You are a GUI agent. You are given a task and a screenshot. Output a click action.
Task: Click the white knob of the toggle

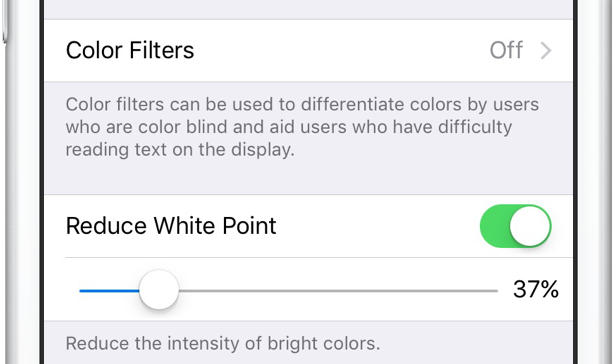click(x=530, y=226)
